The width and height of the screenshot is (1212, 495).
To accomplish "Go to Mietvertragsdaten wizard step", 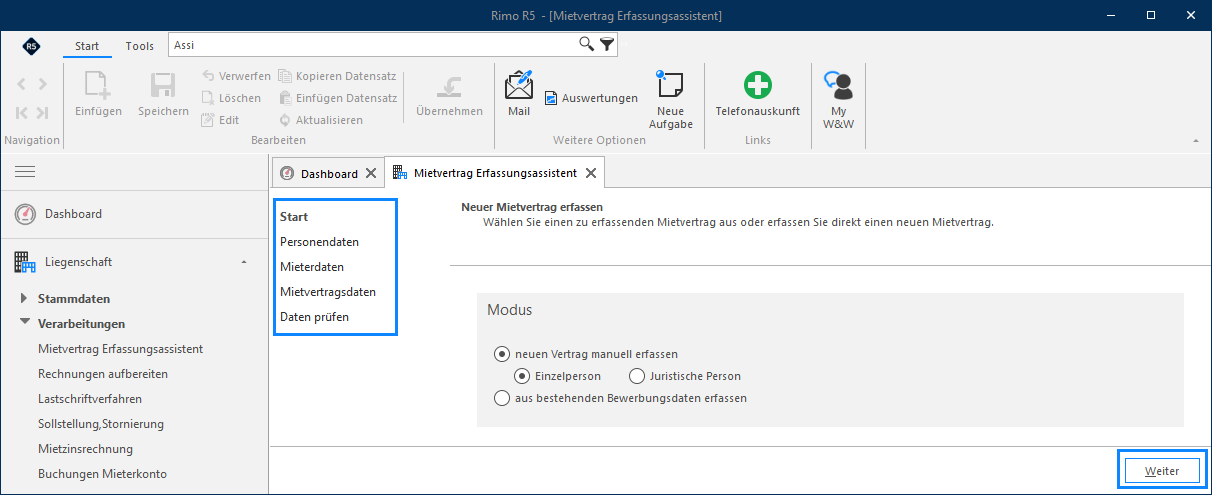I will [x=328, y=292].
